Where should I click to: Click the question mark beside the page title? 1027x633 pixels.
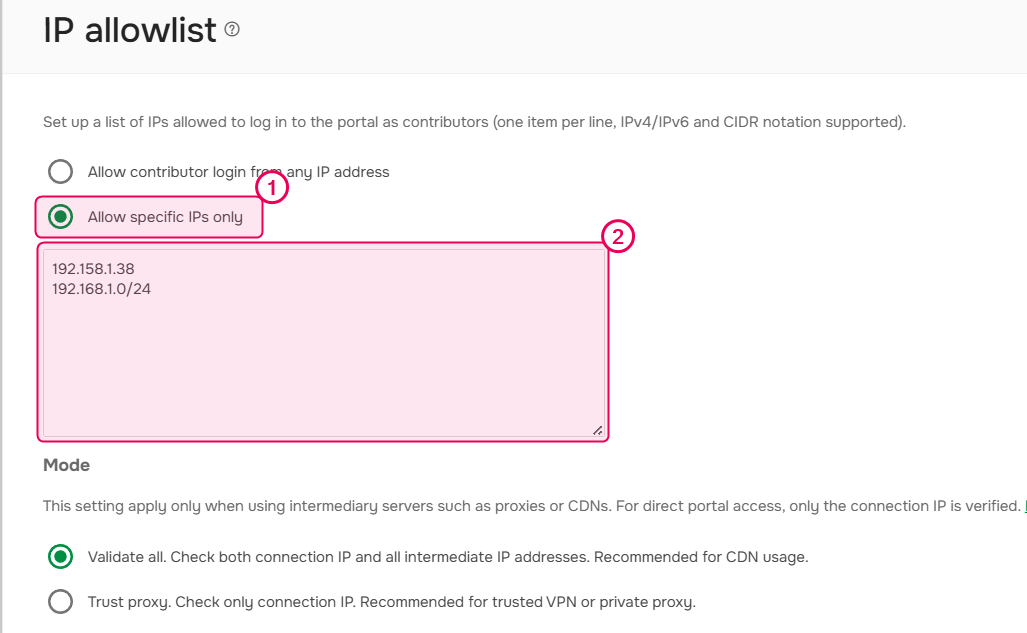[231, 29]
